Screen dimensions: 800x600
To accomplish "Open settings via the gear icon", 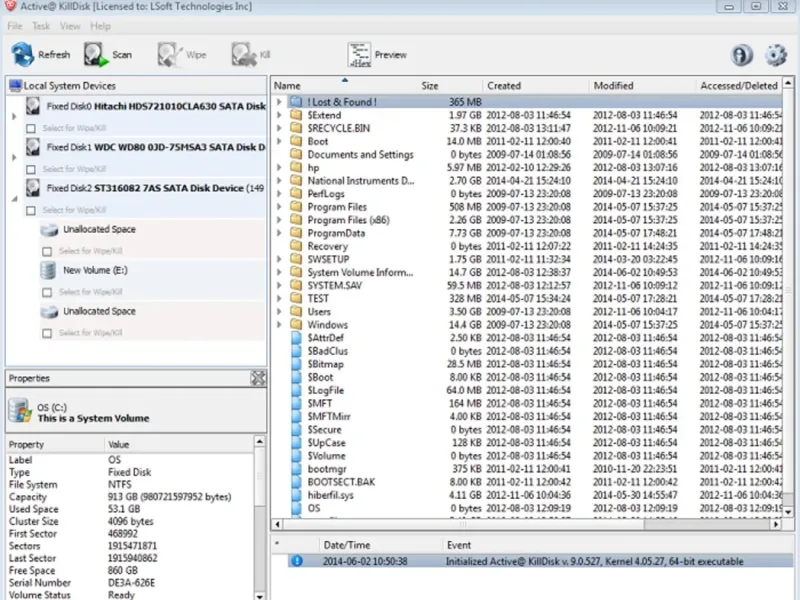I will click(776, 55).
